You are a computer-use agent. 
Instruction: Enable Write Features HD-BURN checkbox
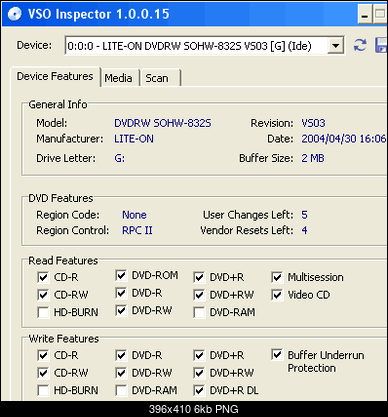click(43, 390)
